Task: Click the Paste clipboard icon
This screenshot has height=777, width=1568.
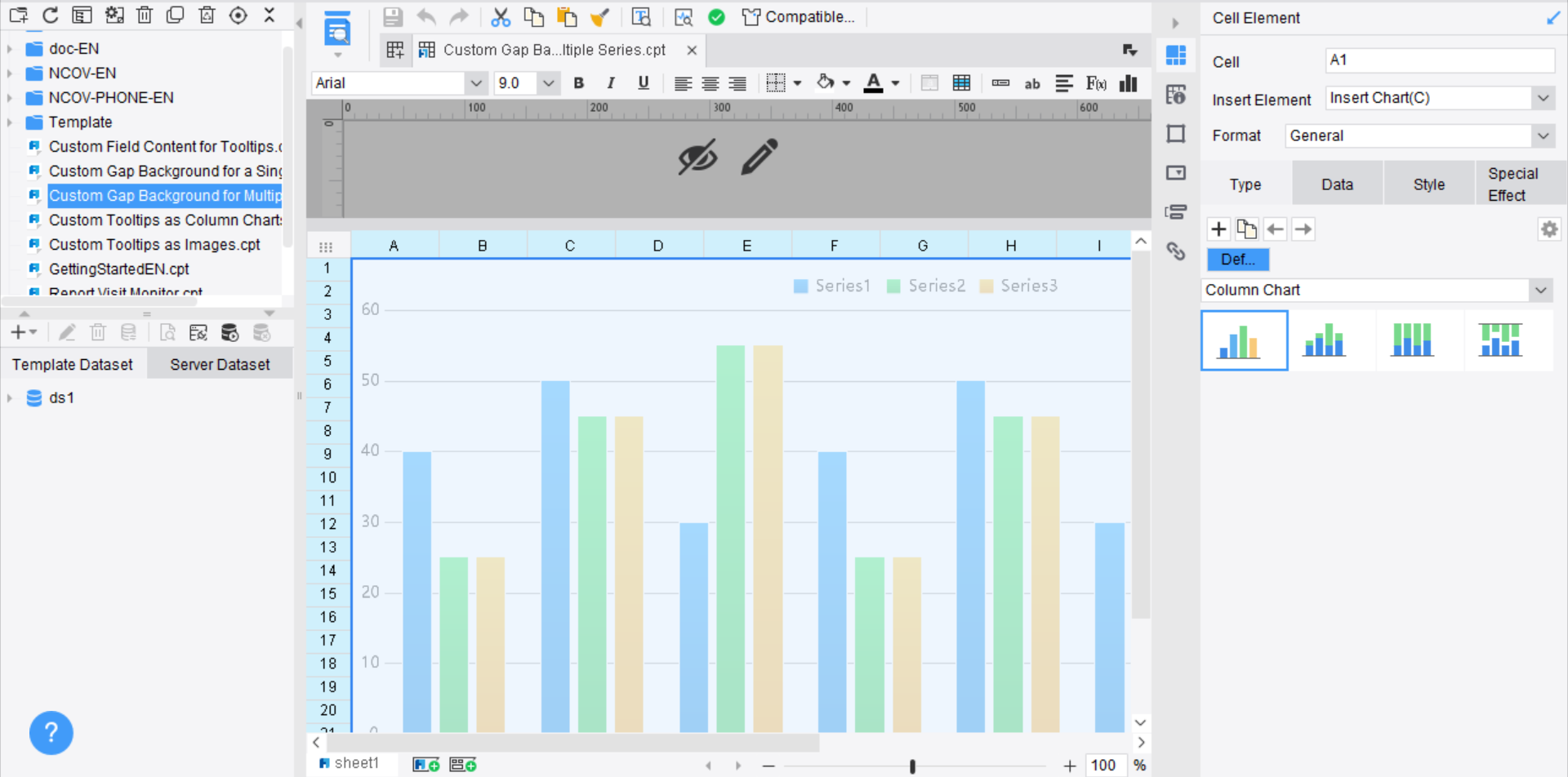Action: [x=566, y=16]
